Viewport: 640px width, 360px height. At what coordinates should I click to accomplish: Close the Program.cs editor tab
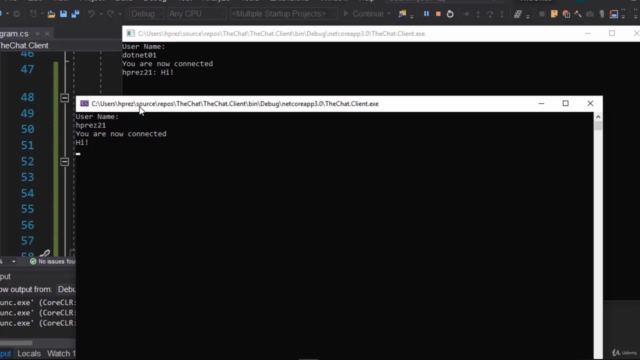[x=47, y=34]
